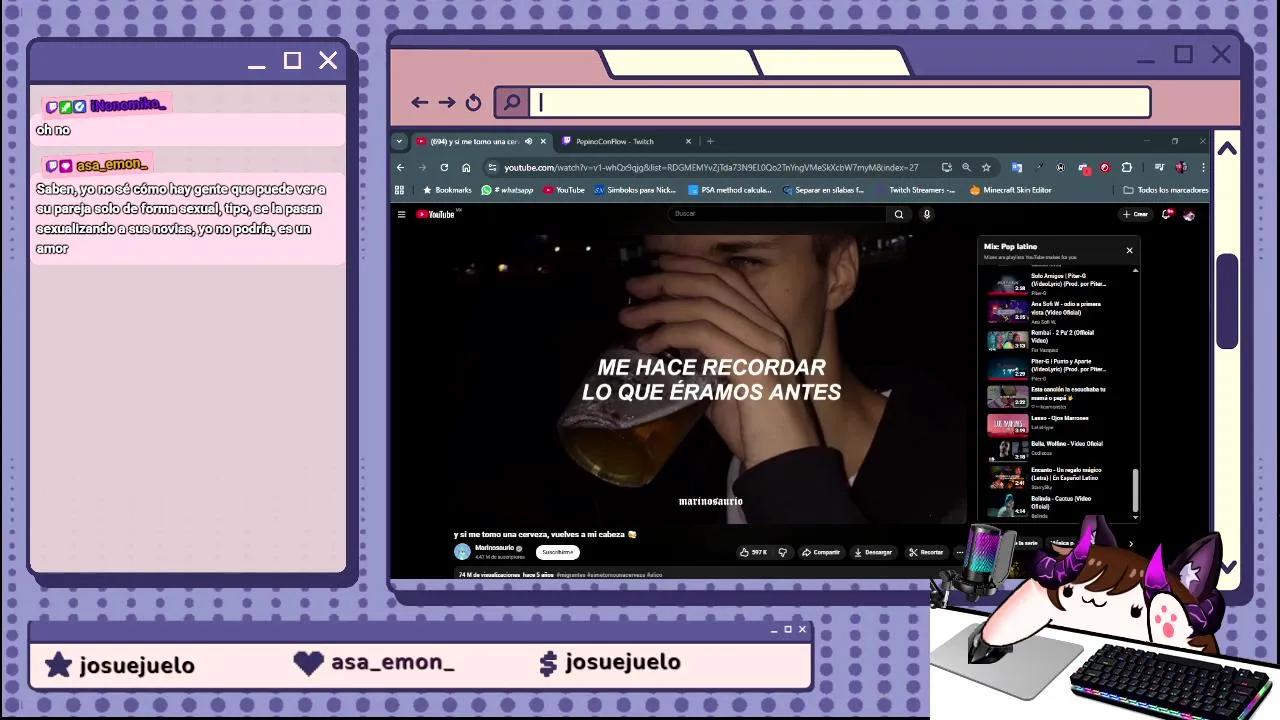Open Chrome three-dot menu

tap(1203, 167)
